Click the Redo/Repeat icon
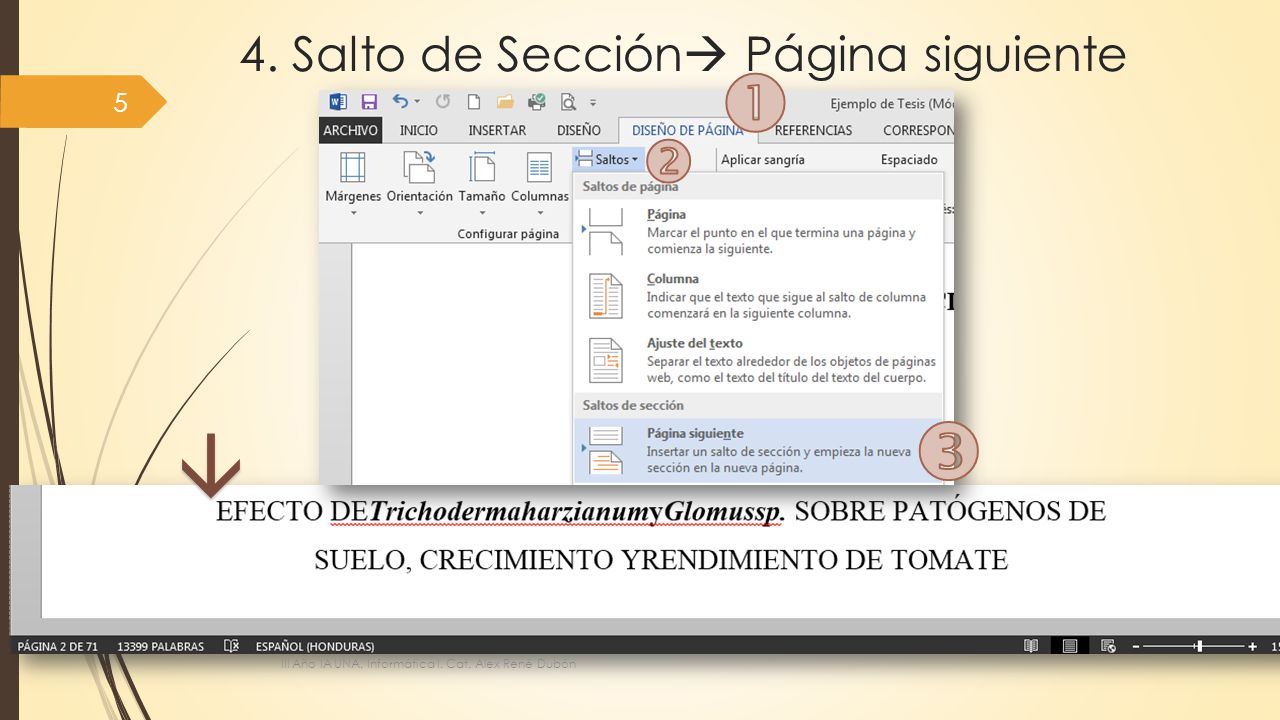This screenshot has width=1280, height=720. pyautogui.click(x=442, y=102)
